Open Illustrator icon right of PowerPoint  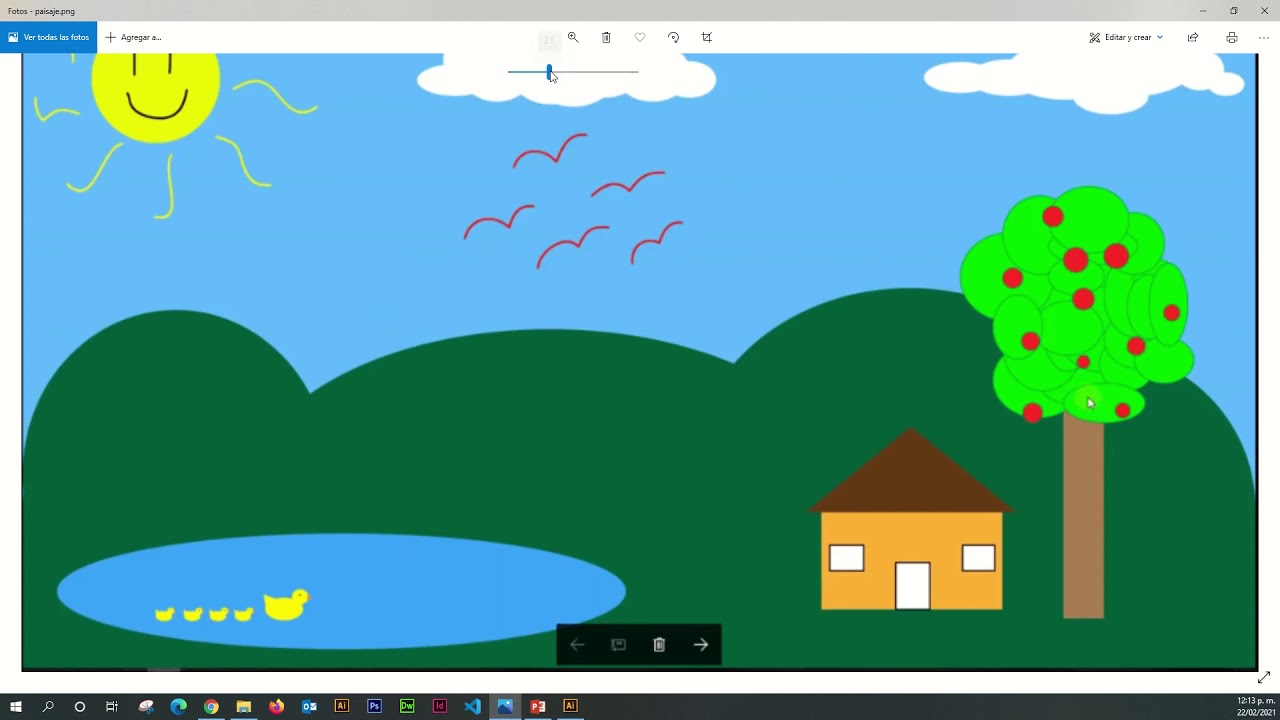point(570,706)
